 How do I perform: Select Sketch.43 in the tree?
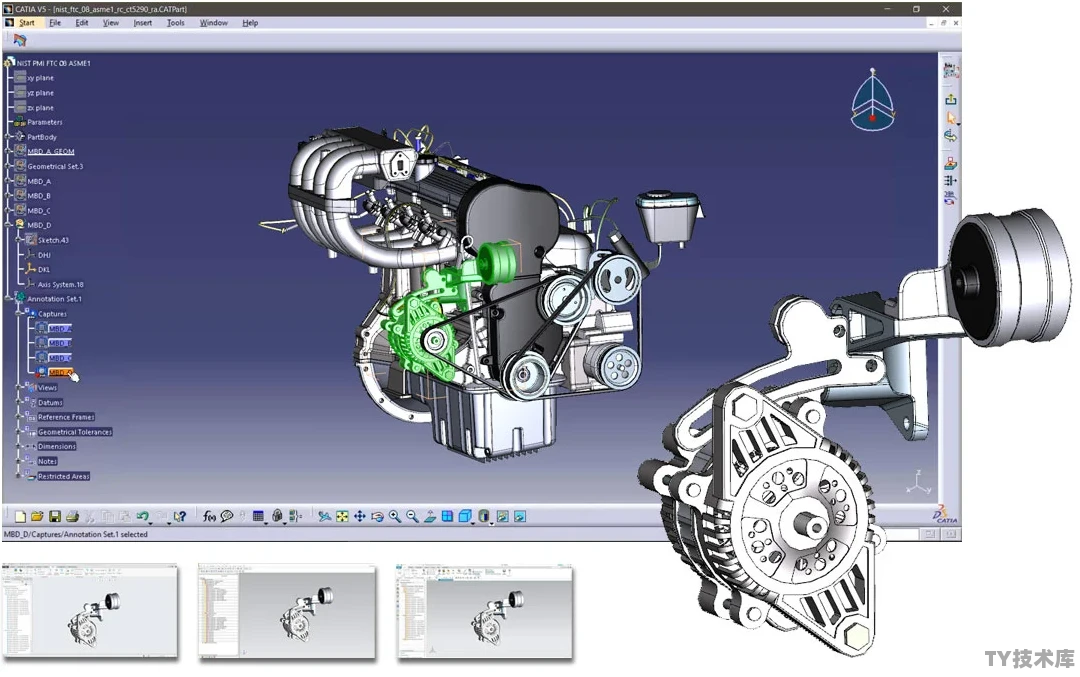point(53,240)
